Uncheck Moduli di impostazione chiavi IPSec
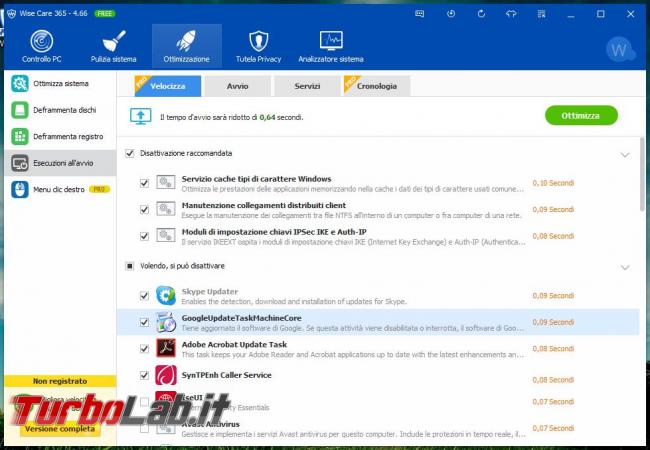Image resolution: width=650 pixels, height=450 pixels. point(144,236)
